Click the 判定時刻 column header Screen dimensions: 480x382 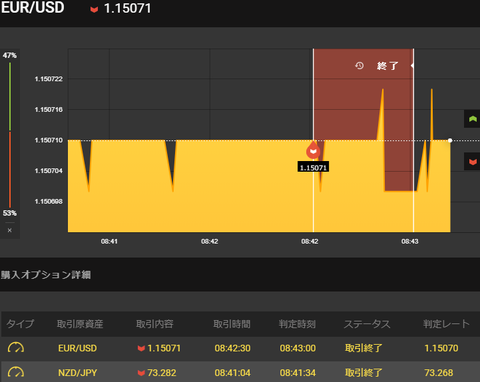(x=297, y=324)
